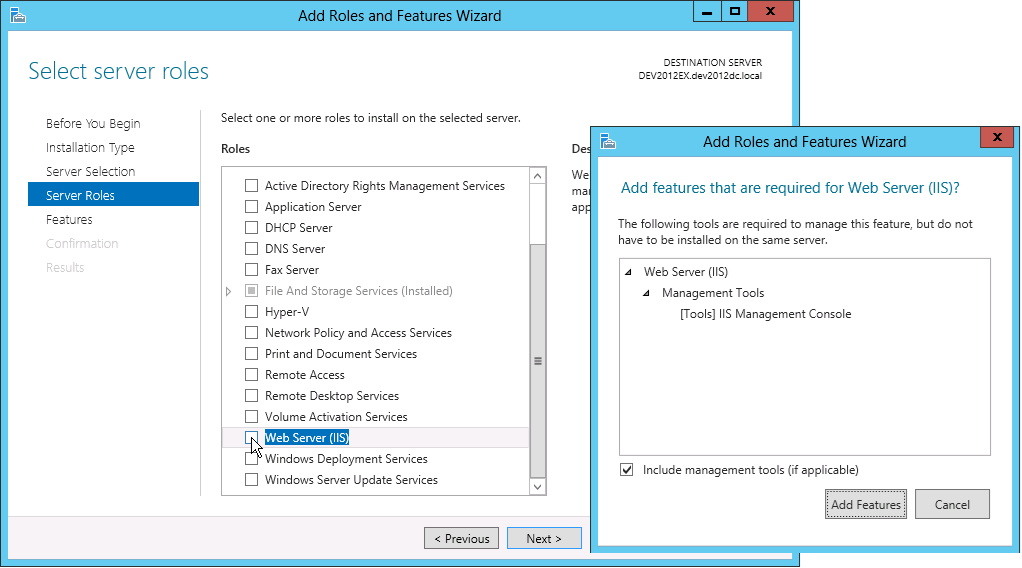Collapse the Web Server (IIS) tree node
The width and height of the screenshot is (1022, 568).
[628, 272]
